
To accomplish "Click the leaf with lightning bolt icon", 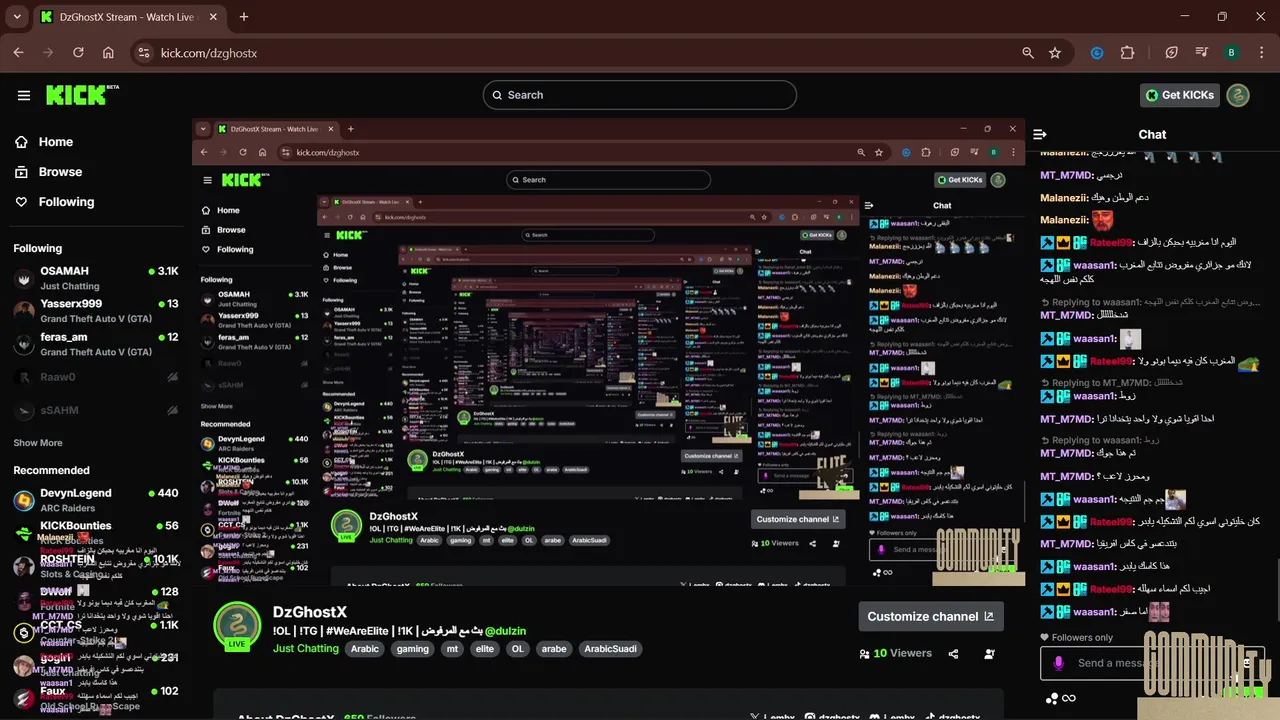I will [x=1172, y=53].
